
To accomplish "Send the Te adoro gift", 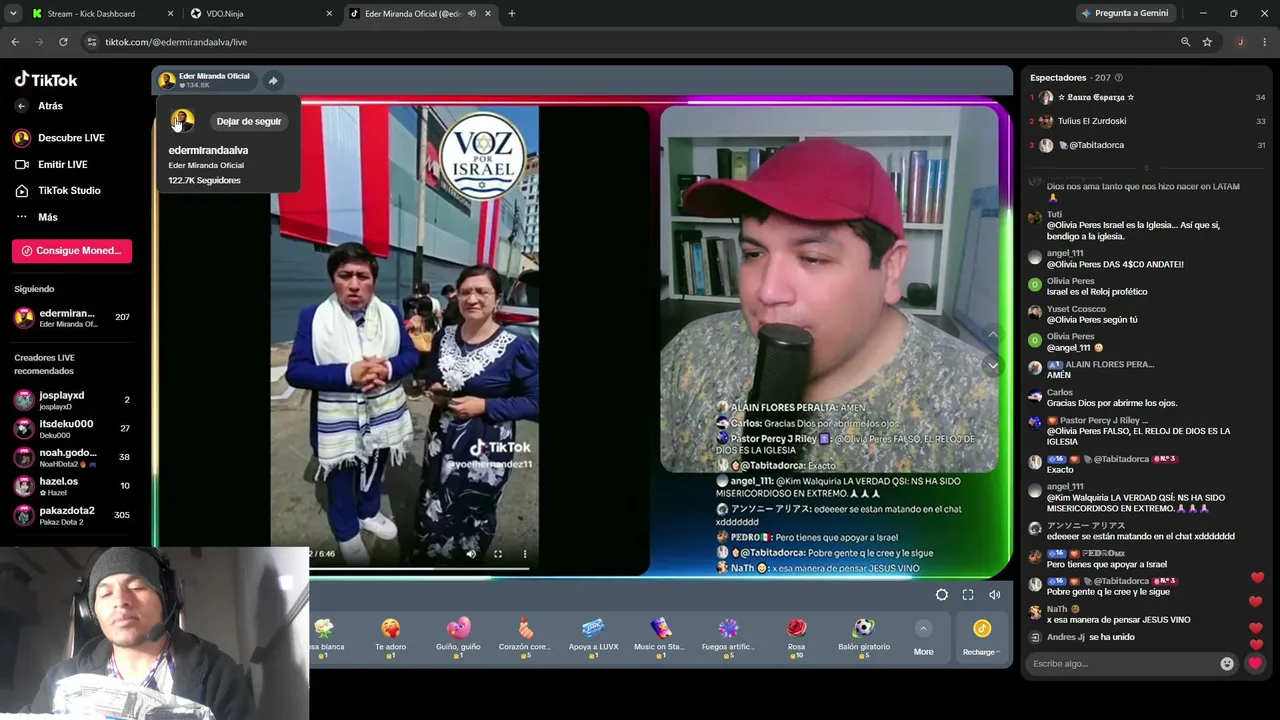I will click(x=390, y=637).
